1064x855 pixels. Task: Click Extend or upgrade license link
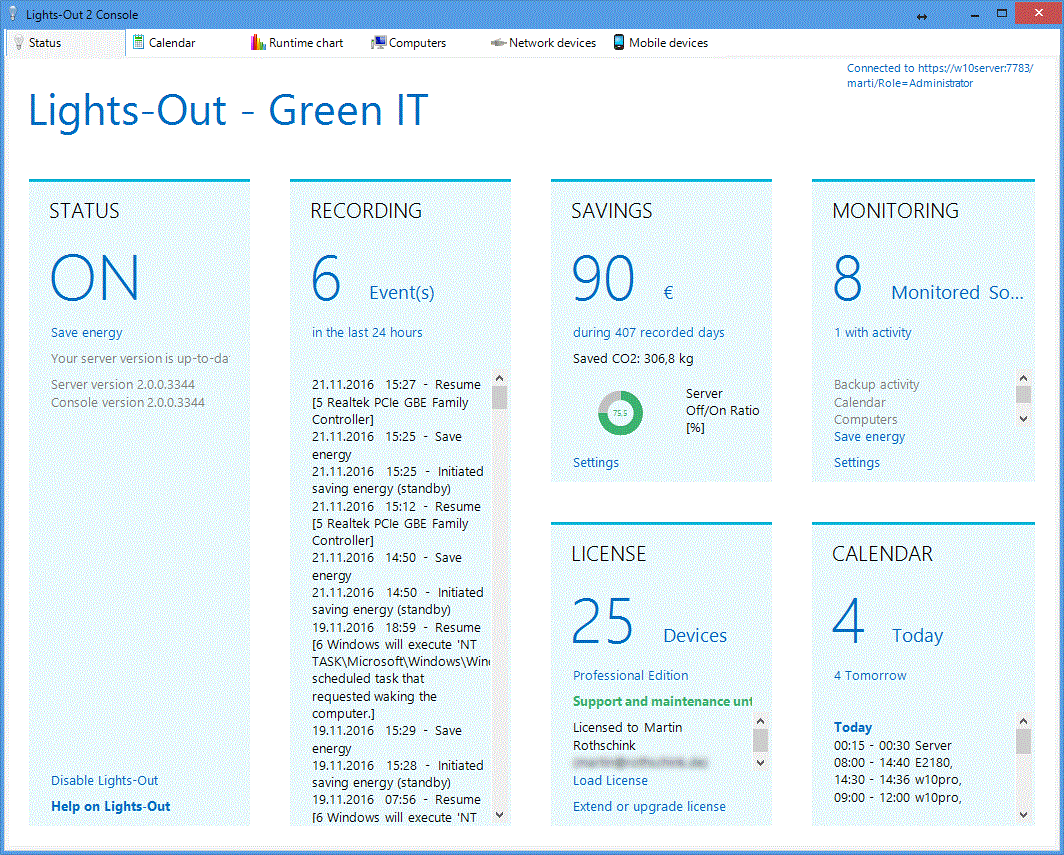point(649,806)
